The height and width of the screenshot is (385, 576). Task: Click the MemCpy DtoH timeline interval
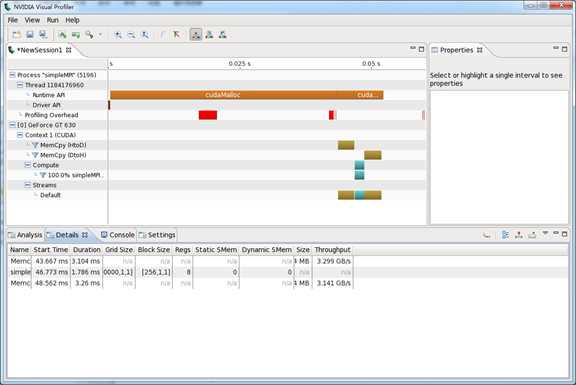click(x=372, y=155)
